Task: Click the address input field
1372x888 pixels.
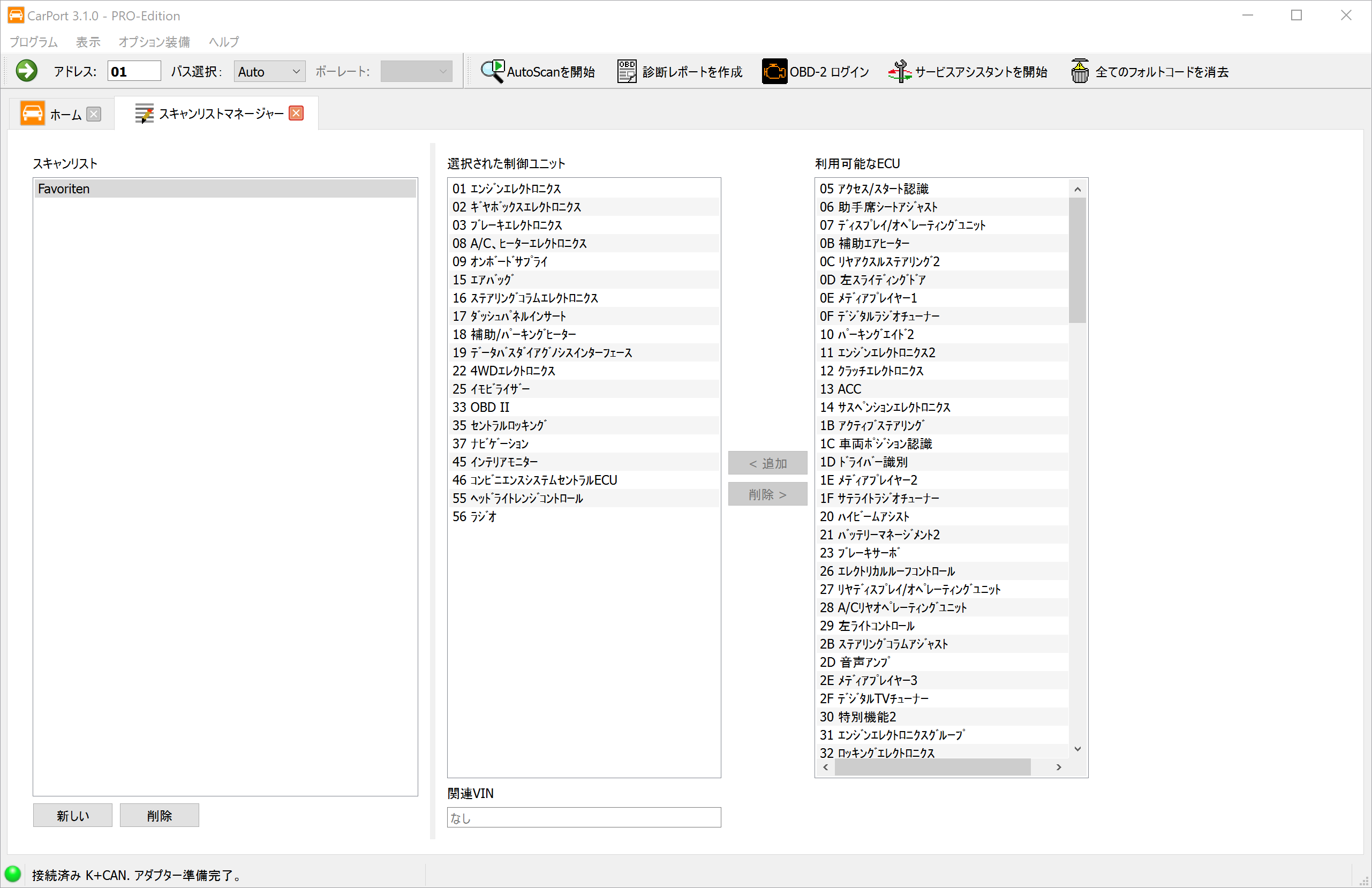Action: tap(134, 72)
